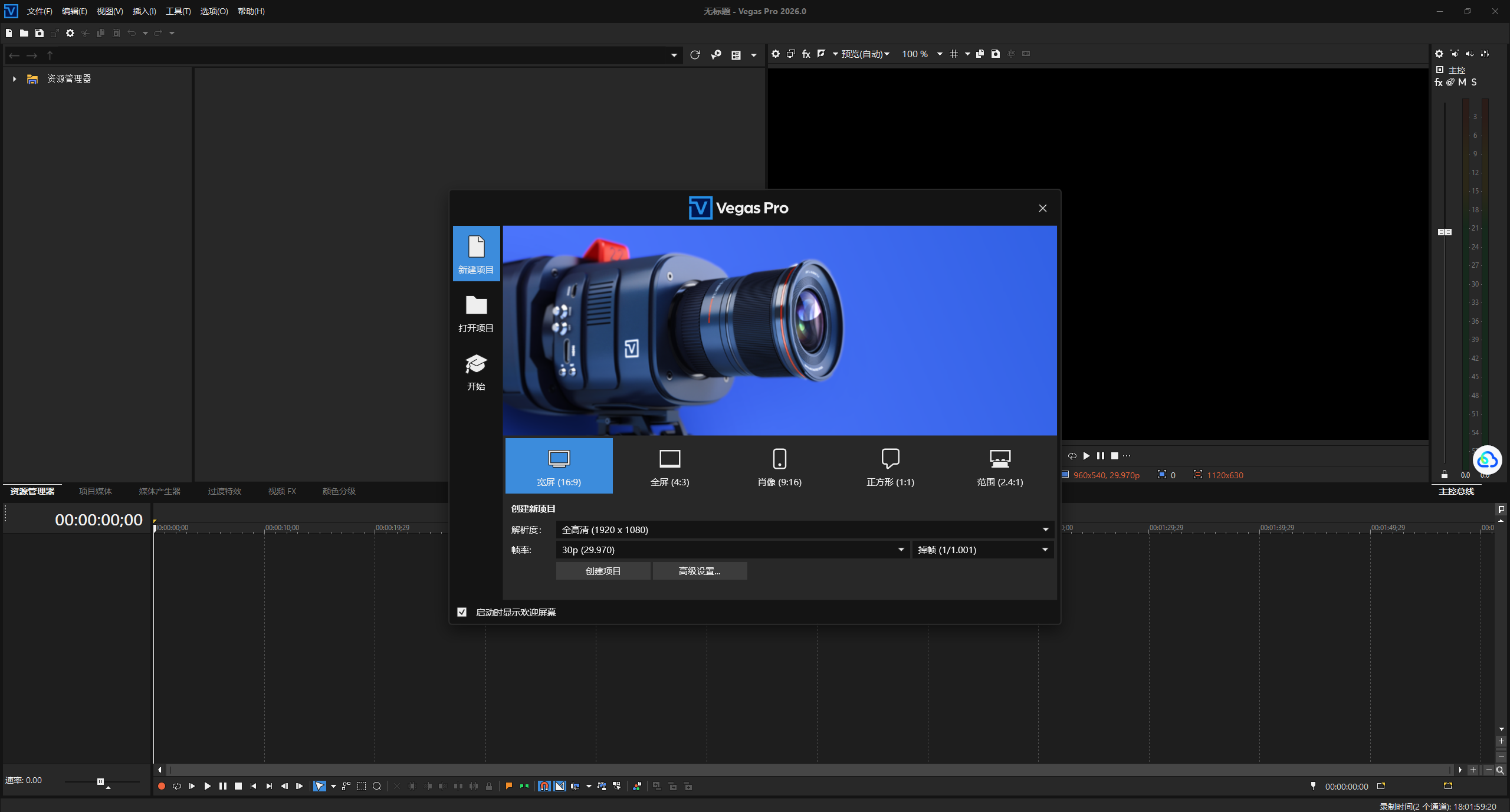Open the mixing console icon
Image resolution: width=1510 pixels, height=812 pixels.
pos(1485,54)
